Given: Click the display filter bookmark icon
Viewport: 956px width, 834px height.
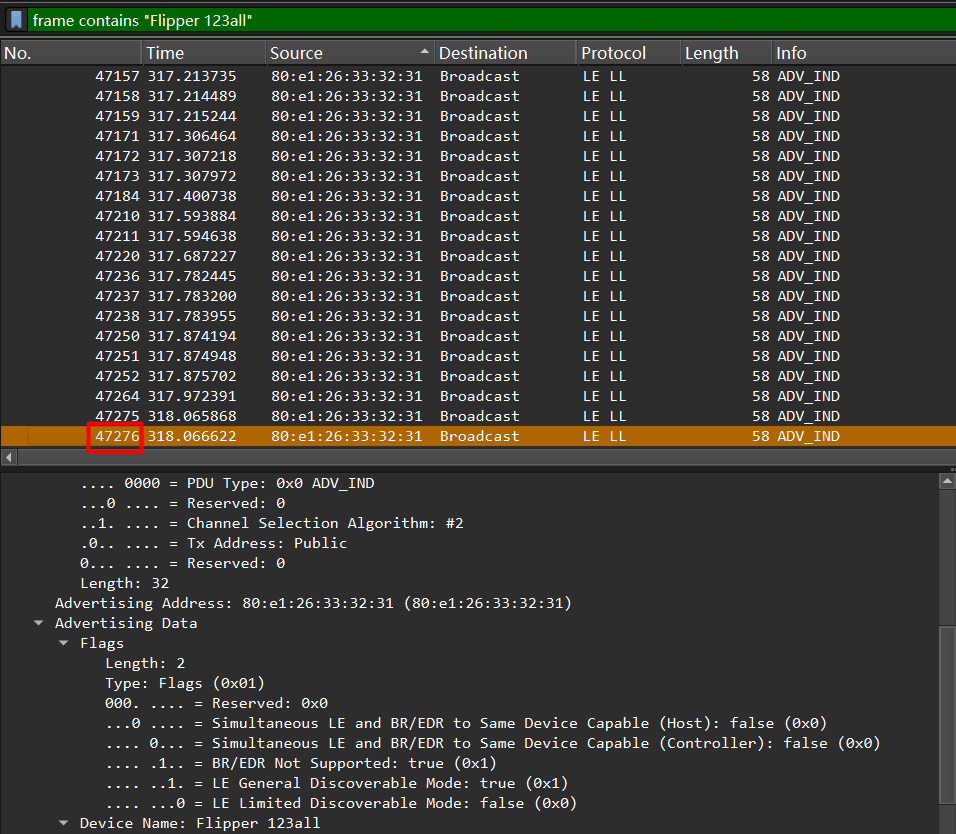Looking at the screenshot, I should pyautogui.click(x=16, y=20).
